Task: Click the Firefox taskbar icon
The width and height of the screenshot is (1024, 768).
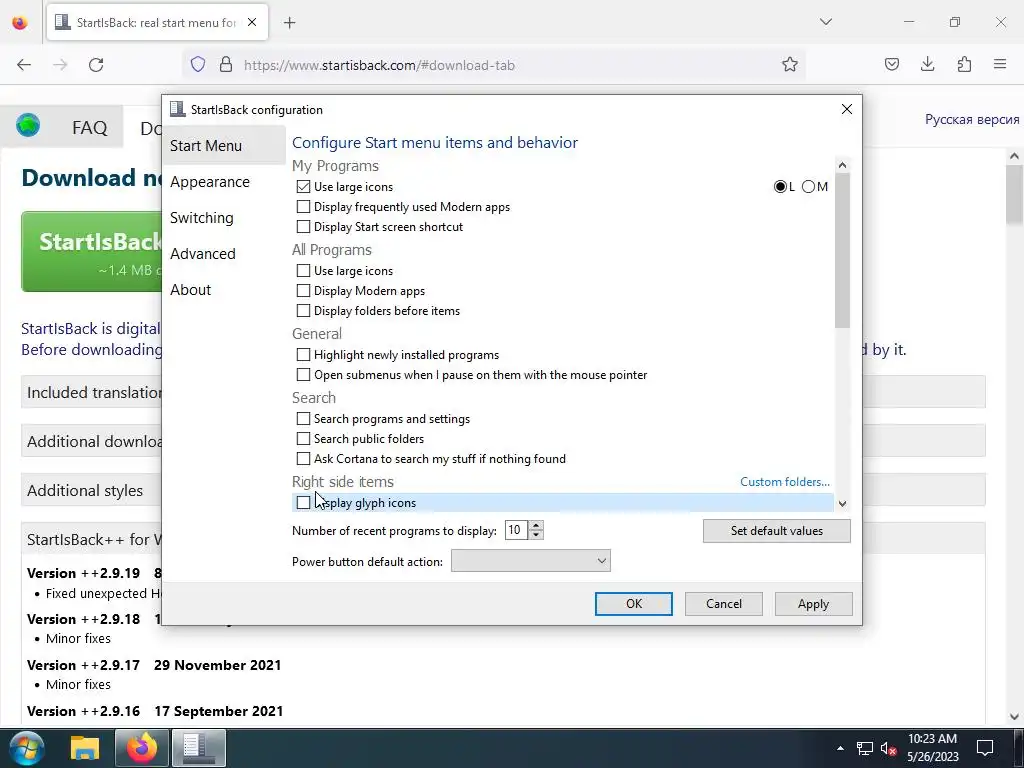Action: pyautogui.click(x=142, y=748)
